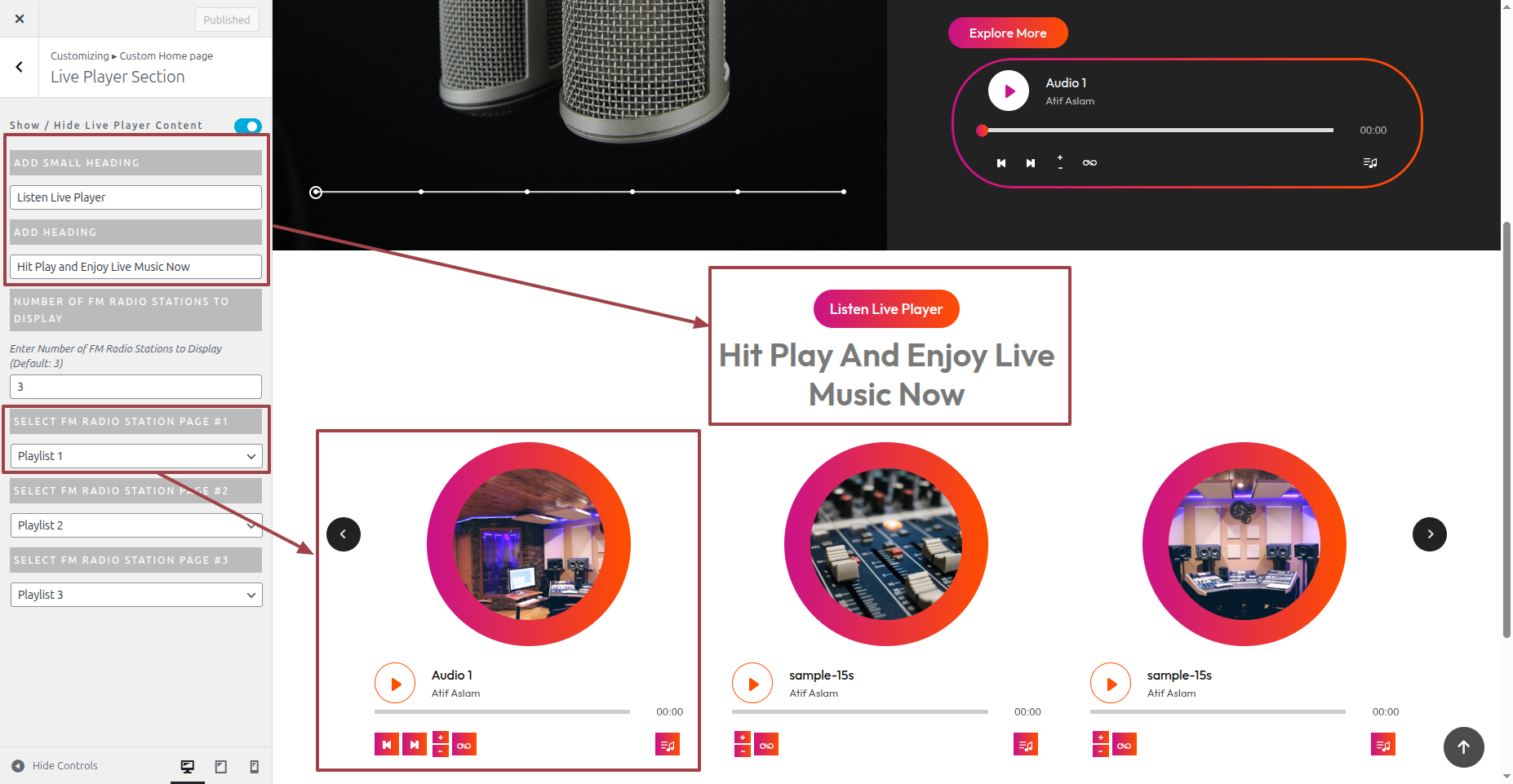1513x784 pixels.
Task: Click the loop icon in top player
Action: (x=1089, y=163)
